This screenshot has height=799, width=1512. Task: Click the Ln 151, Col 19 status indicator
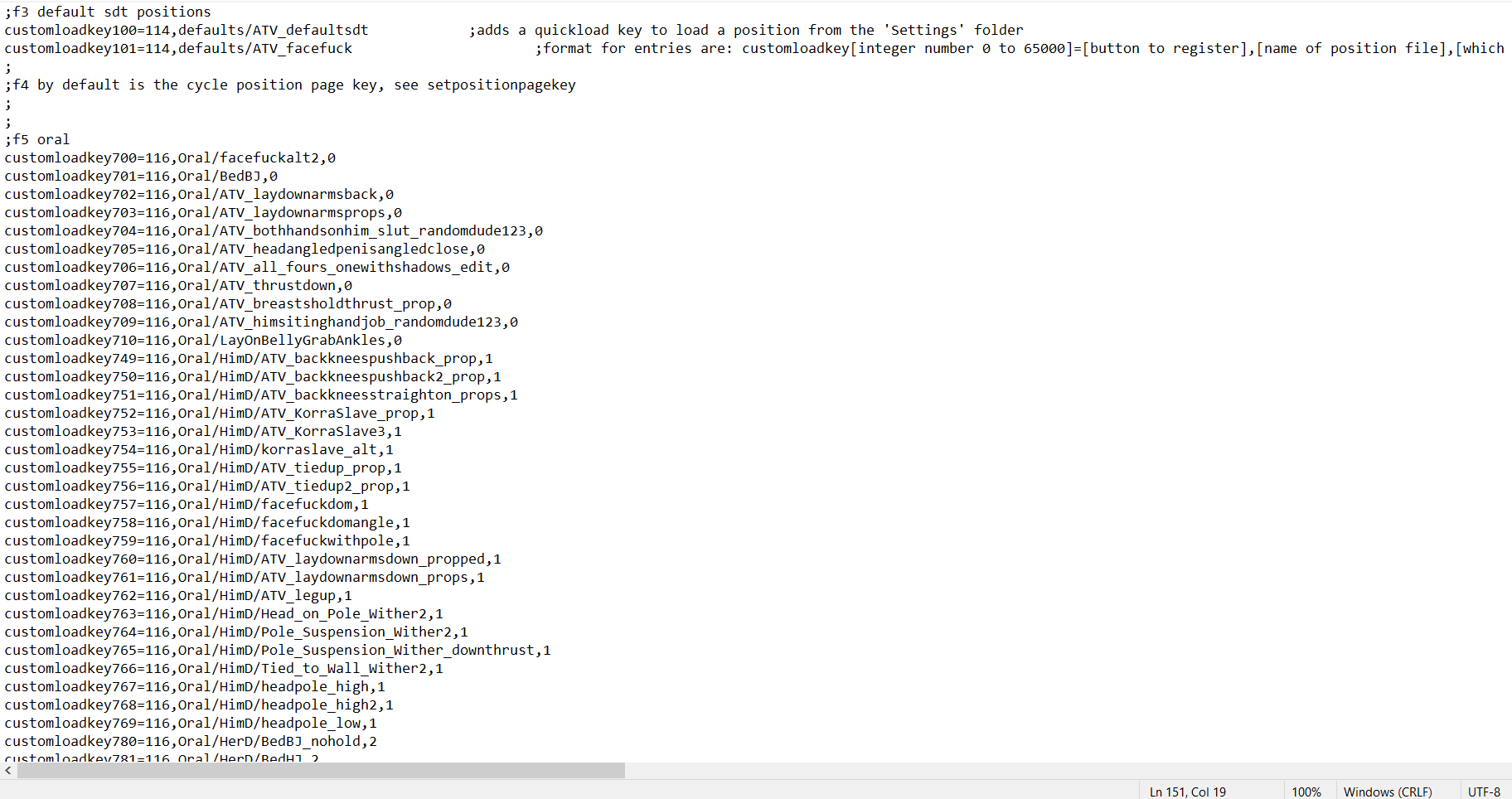point(1187,792)
